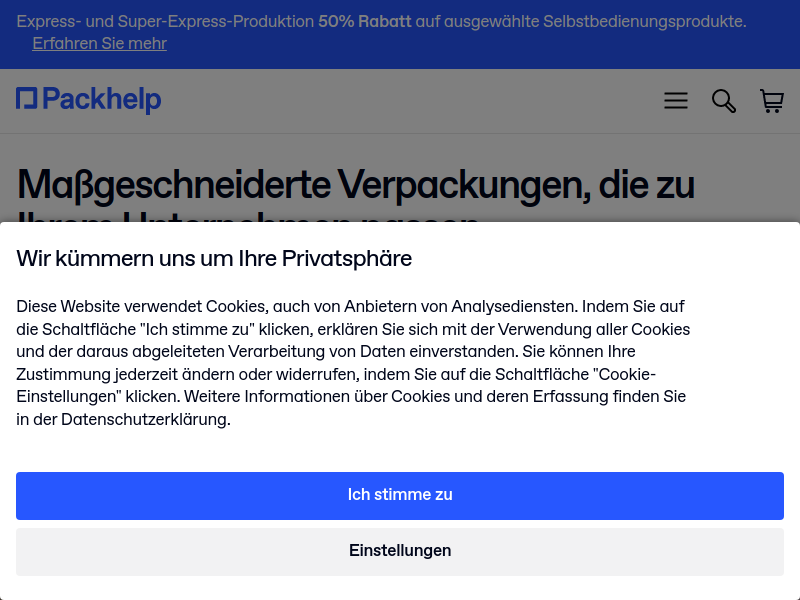Click the magnifying glass search icon
This screenshot has height=600, width=800.
(723, 101)
